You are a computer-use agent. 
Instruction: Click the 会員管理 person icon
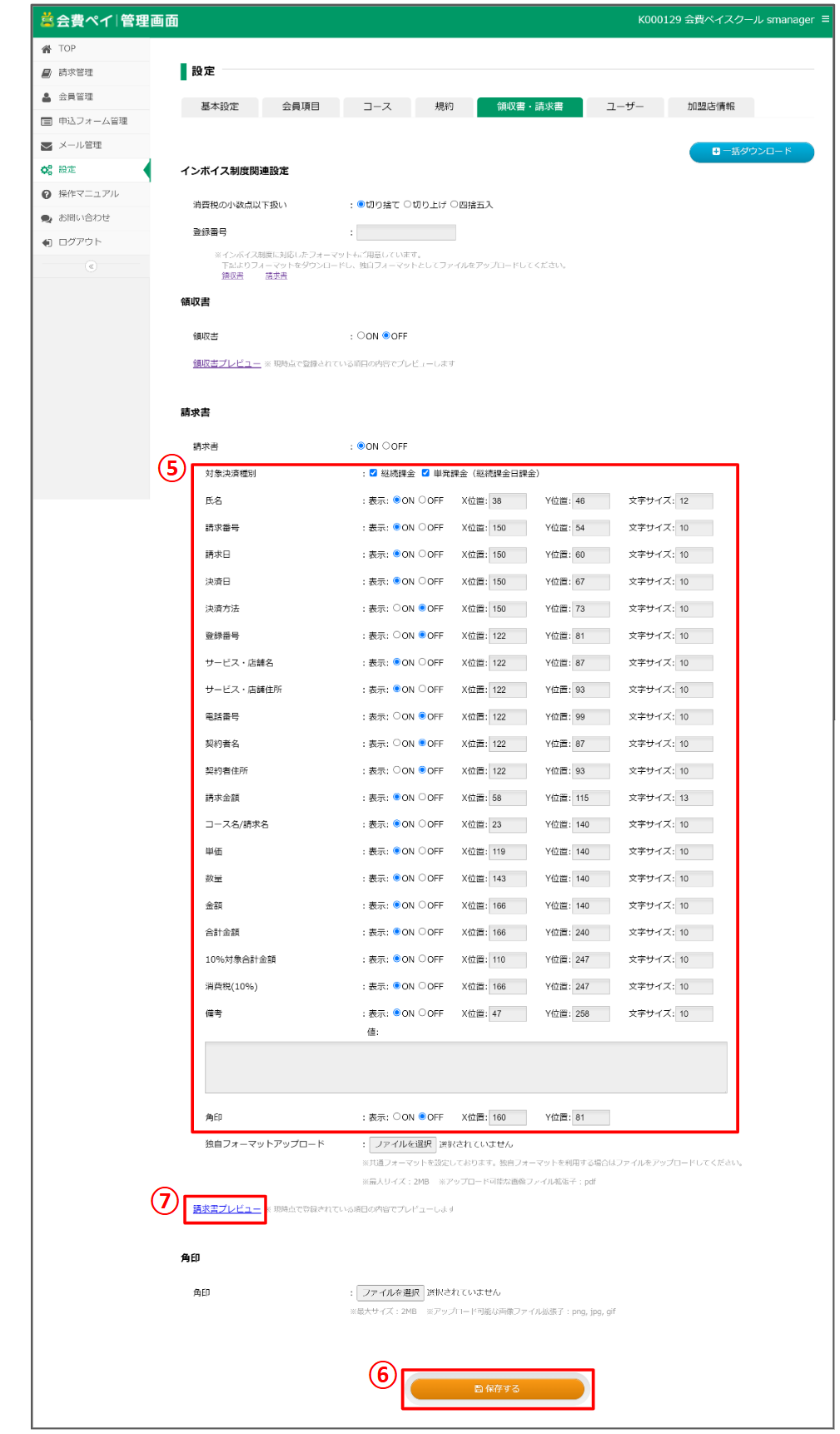(x=47, y=97)
